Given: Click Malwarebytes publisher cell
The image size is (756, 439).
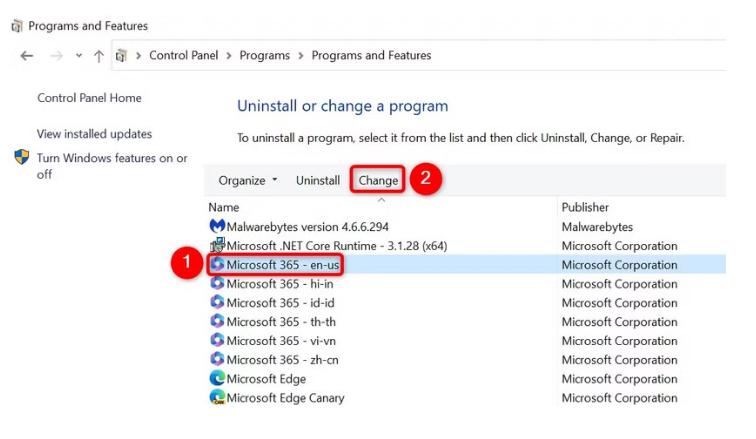Looking at the screenshot, I should click(597, 226).
